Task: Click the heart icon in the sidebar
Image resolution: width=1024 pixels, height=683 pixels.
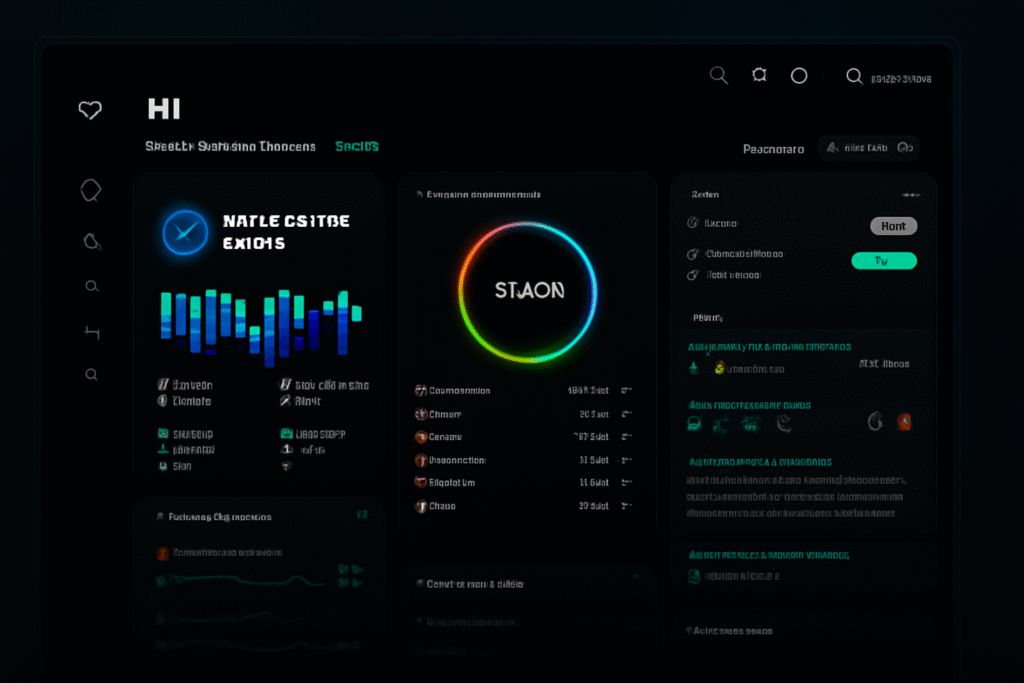Action: pos(90,111)
